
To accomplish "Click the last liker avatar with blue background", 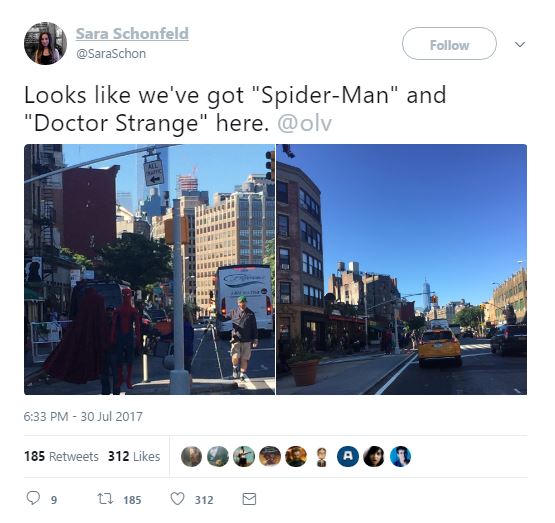I will pos(400,456).
